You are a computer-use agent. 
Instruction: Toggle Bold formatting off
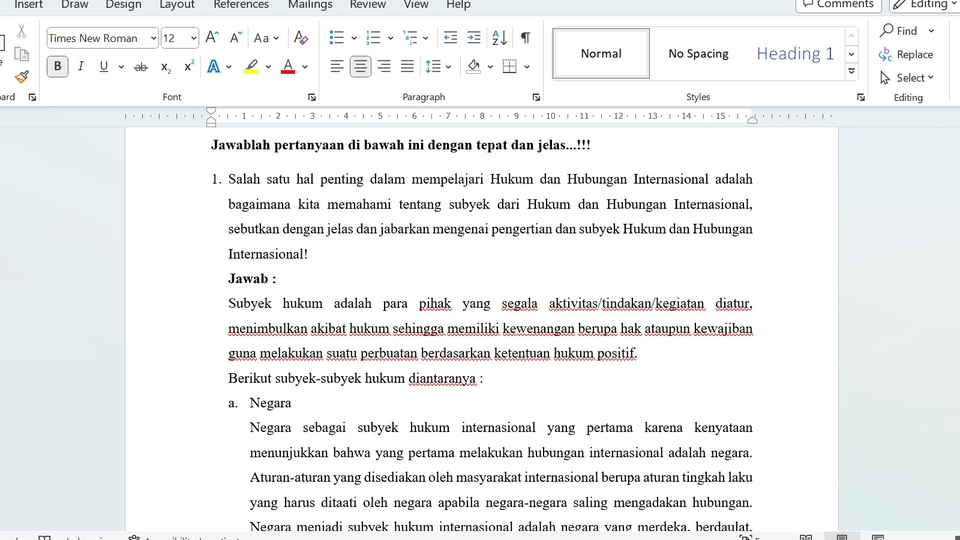58,67
